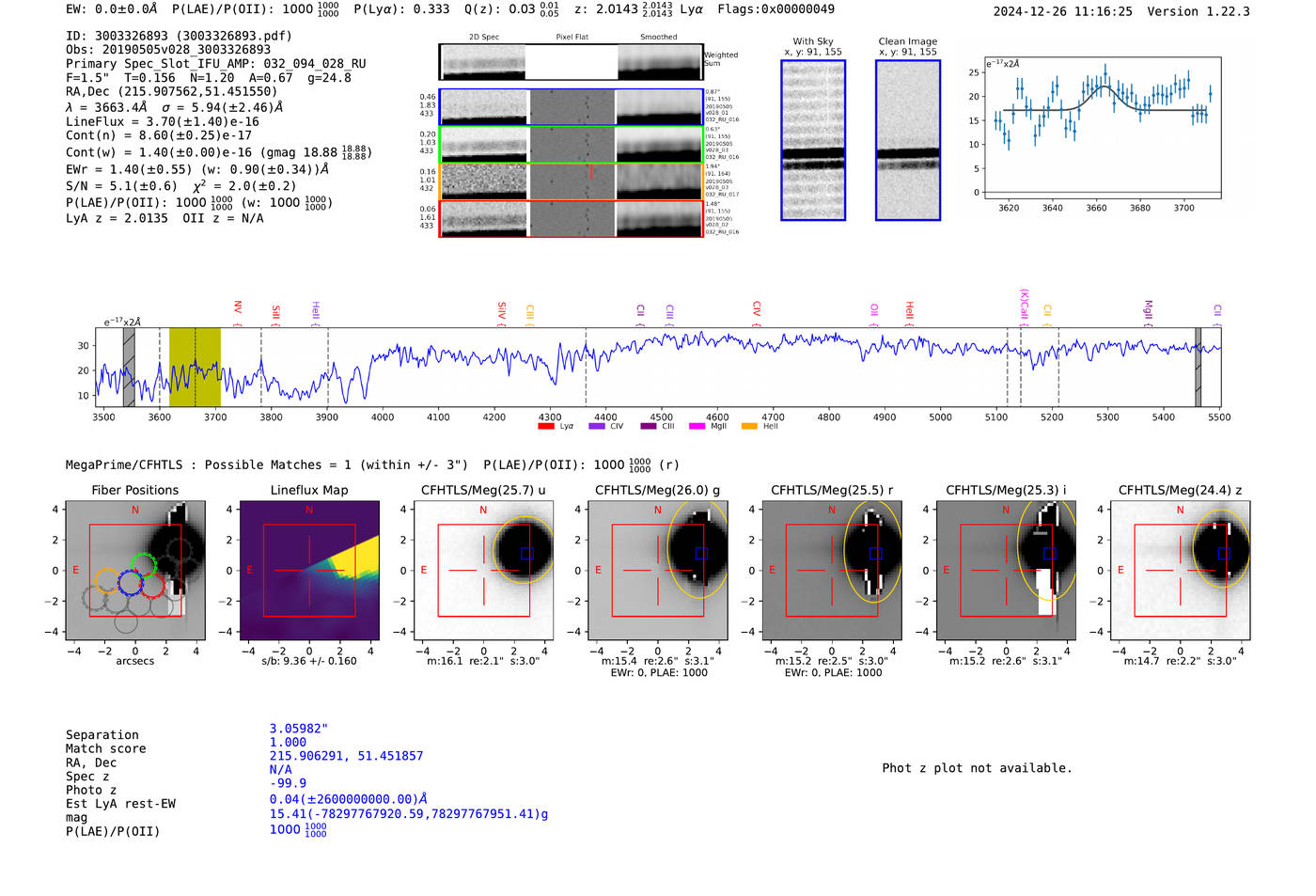Click the green fiber circle in Fiber Positions
The width and height of the screenshot is (1316, 896).
[x=144, y=565]
